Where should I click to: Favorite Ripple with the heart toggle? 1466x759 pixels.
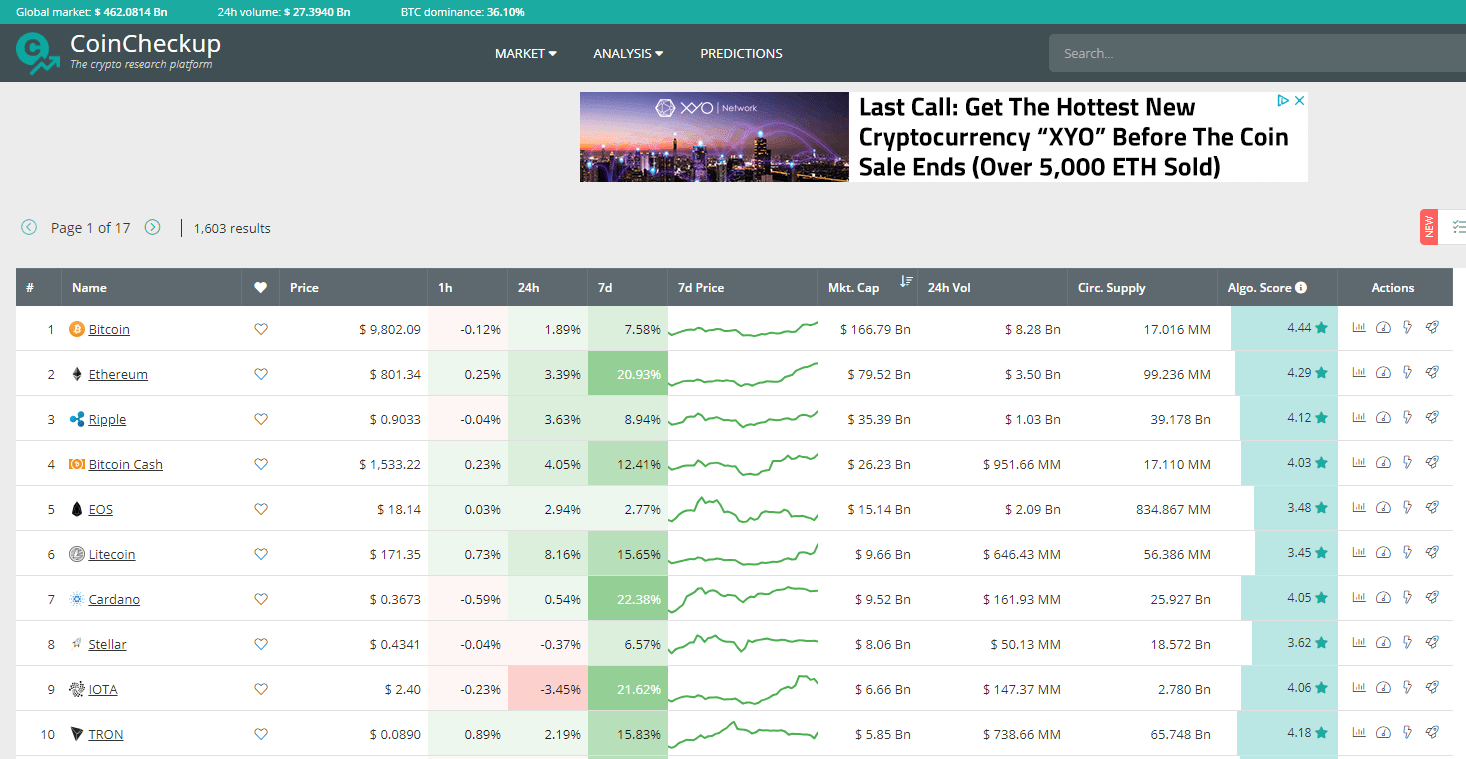[x=261, y=419]
